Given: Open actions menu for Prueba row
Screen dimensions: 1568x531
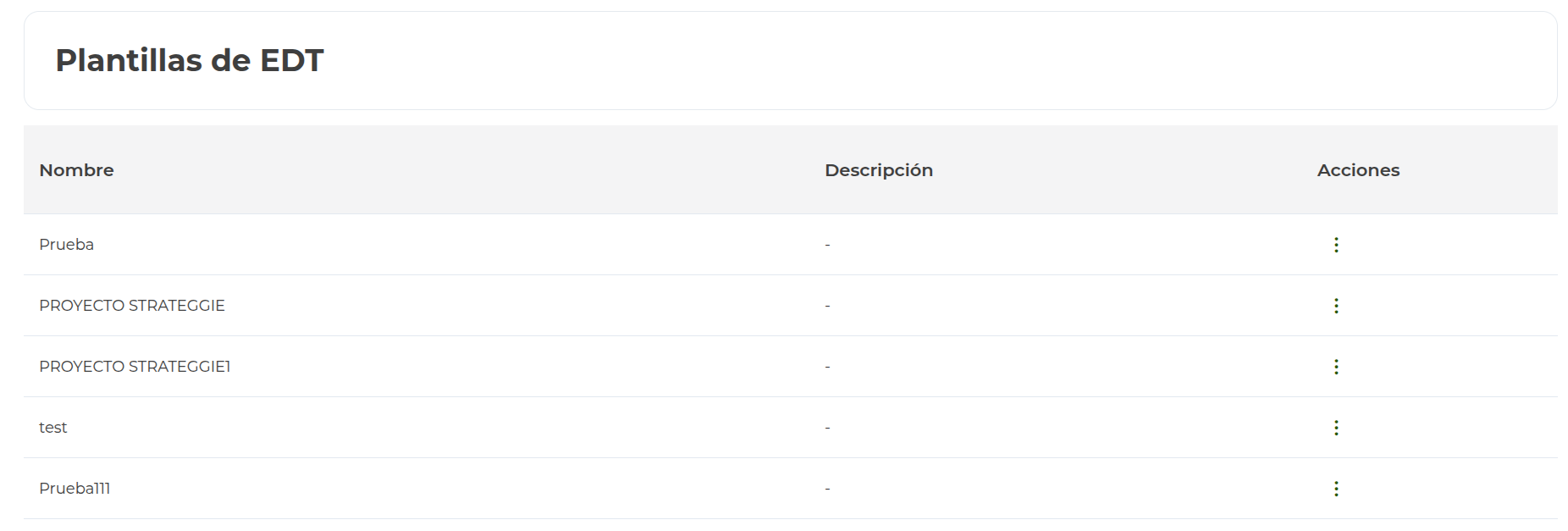Looking at the screenshot, I should [x=1336, y=245].
